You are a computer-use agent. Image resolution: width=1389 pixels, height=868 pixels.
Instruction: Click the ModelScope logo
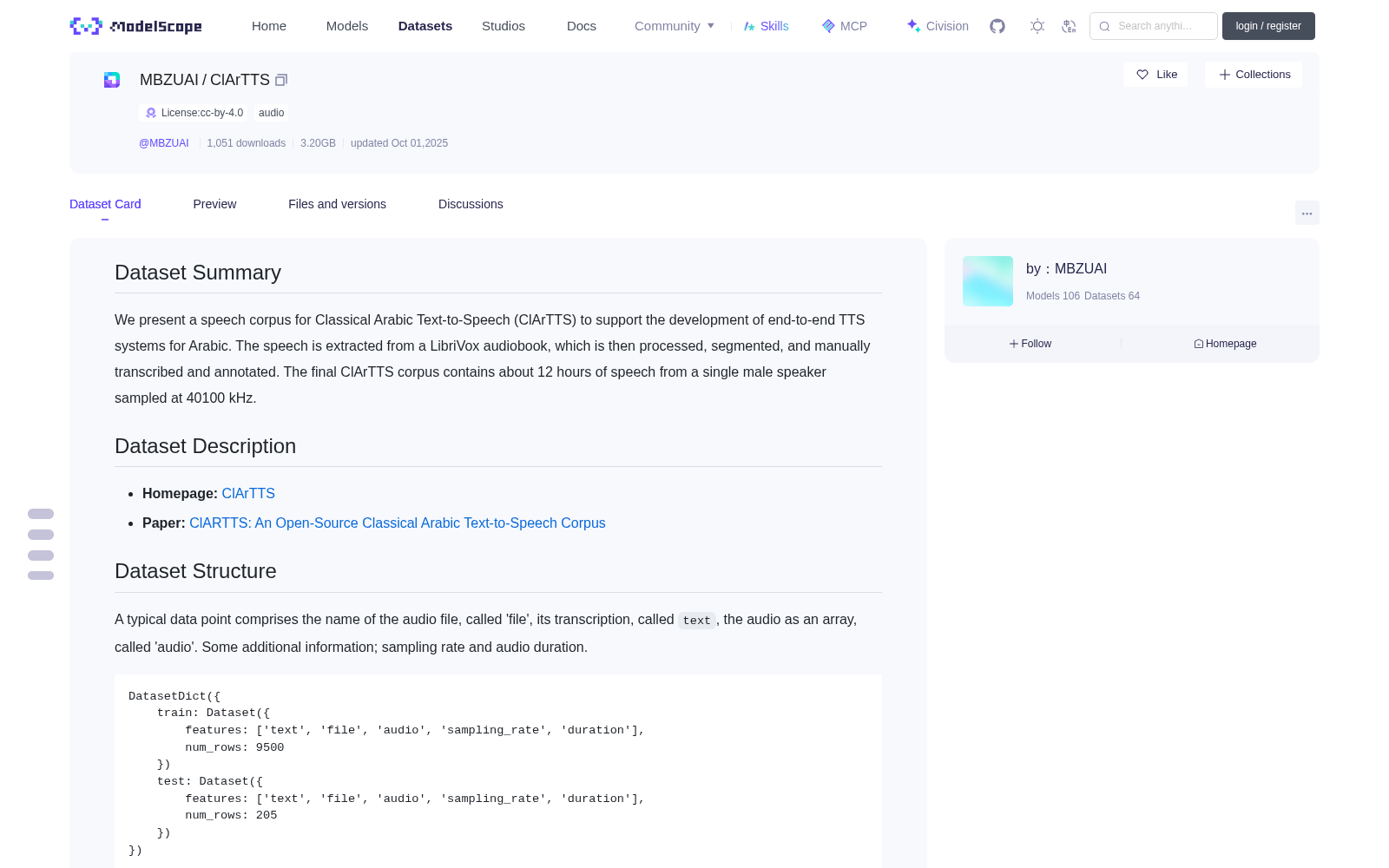click(136, 26)
